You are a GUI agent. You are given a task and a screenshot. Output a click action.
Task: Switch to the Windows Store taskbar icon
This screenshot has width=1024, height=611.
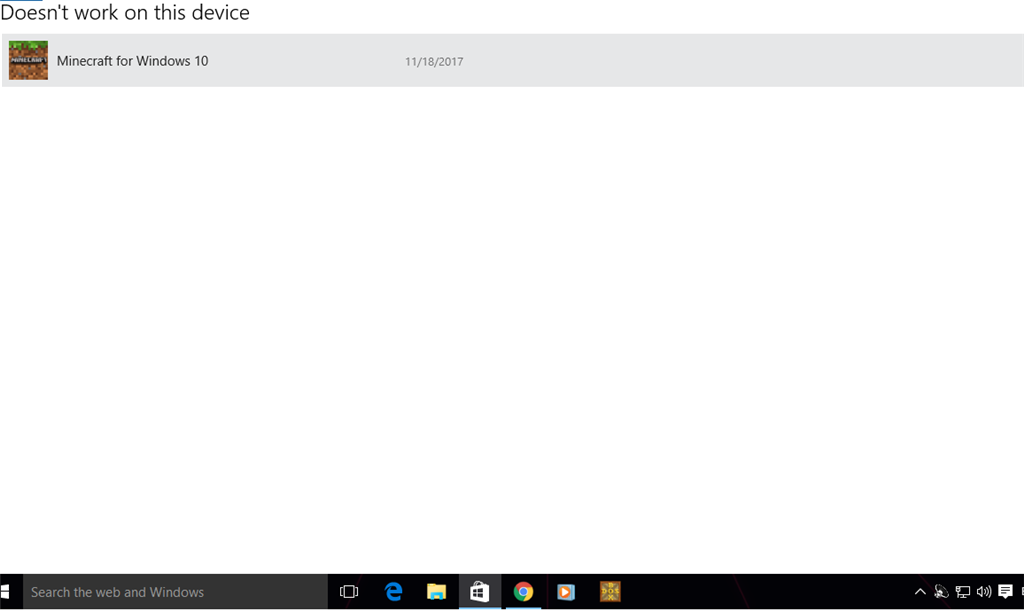tap(480, 591)
